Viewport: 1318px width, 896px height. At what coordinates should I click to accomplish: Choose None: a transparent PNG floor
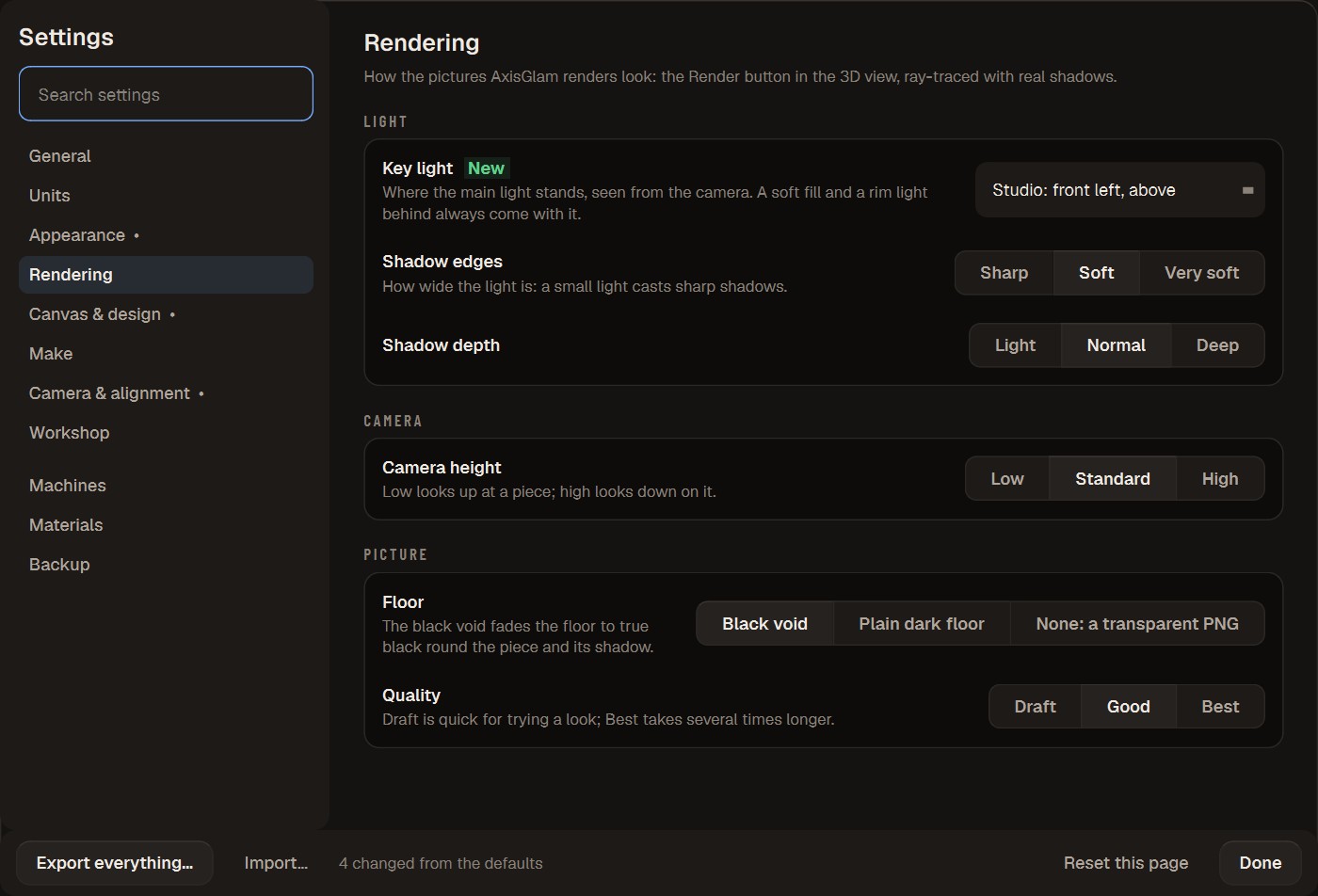point(1137,624)
